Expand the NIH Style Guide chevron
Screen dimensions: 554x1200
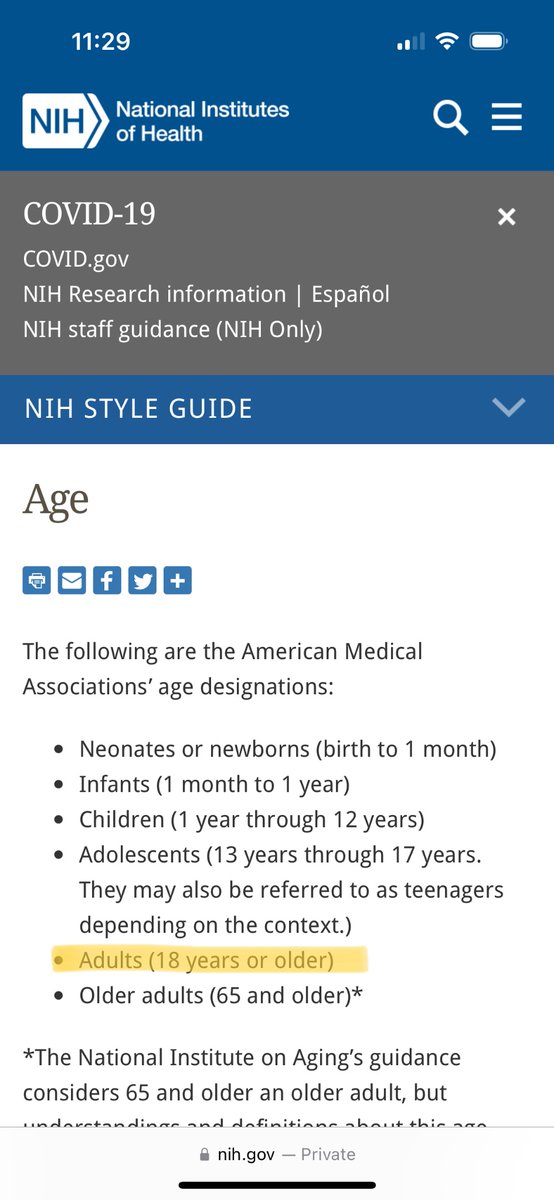(x=509, y=408)
